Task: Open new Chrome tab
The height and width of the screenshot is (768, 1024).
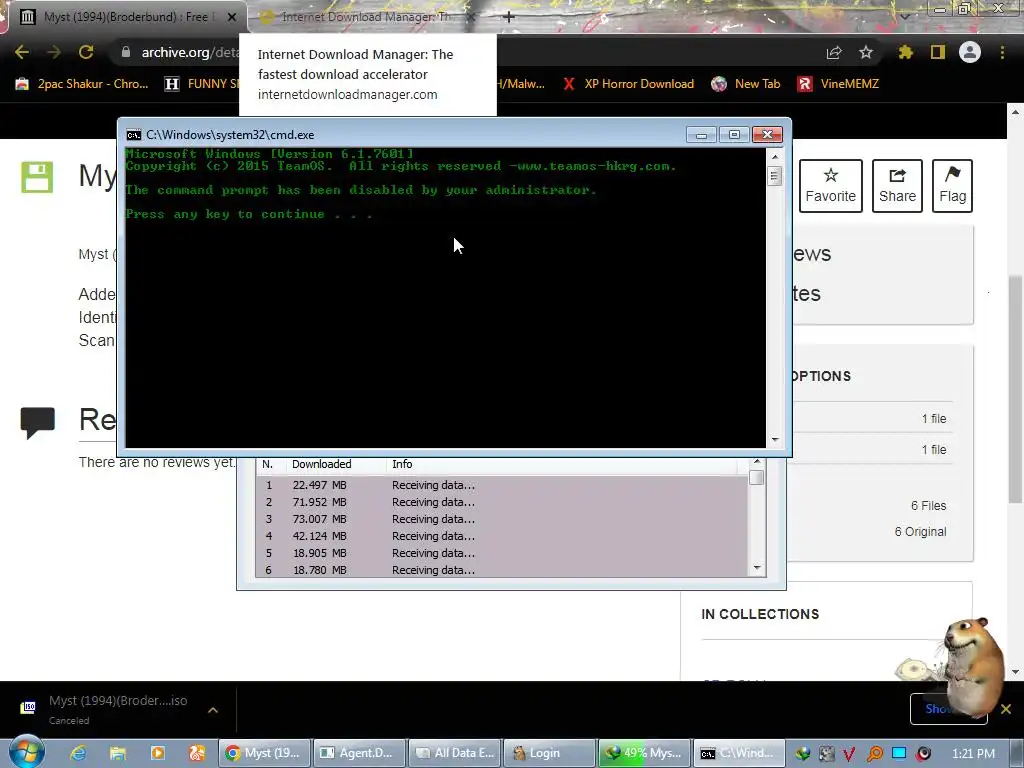Action: click(x=509, y=17)
